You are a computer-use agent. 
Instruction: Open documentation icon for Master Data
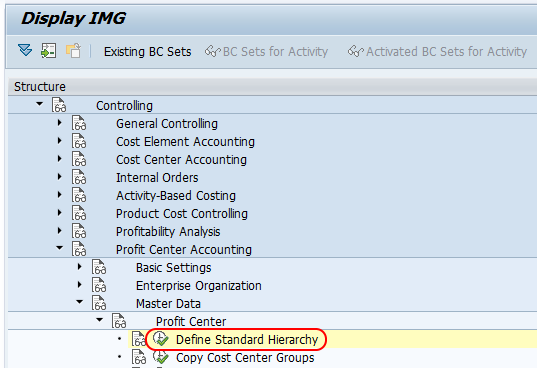click(x=99, y=303)
